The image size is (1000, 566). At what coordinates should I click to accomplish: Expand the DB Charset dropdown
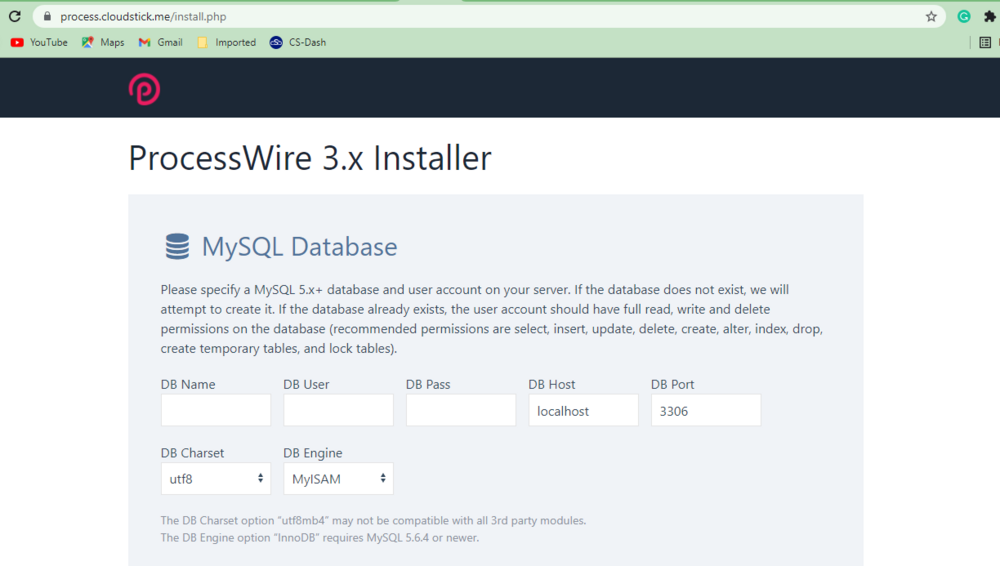coord(216,479)
